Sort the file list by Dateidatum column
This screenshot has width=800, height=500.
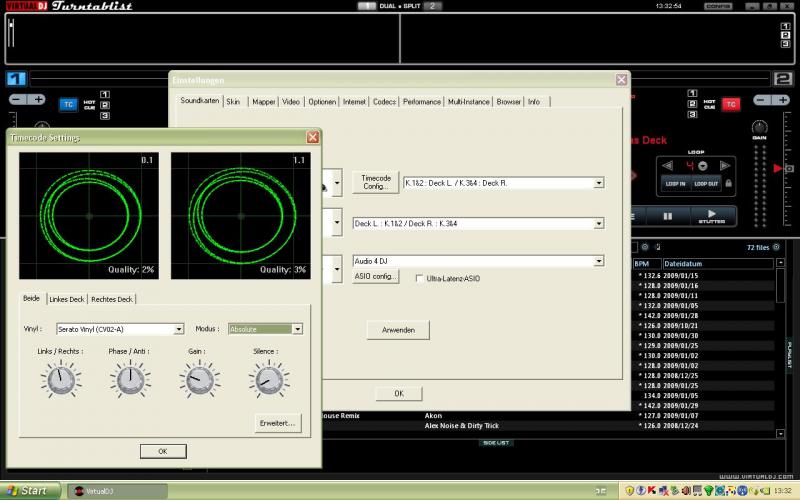(x=718, y=264)
